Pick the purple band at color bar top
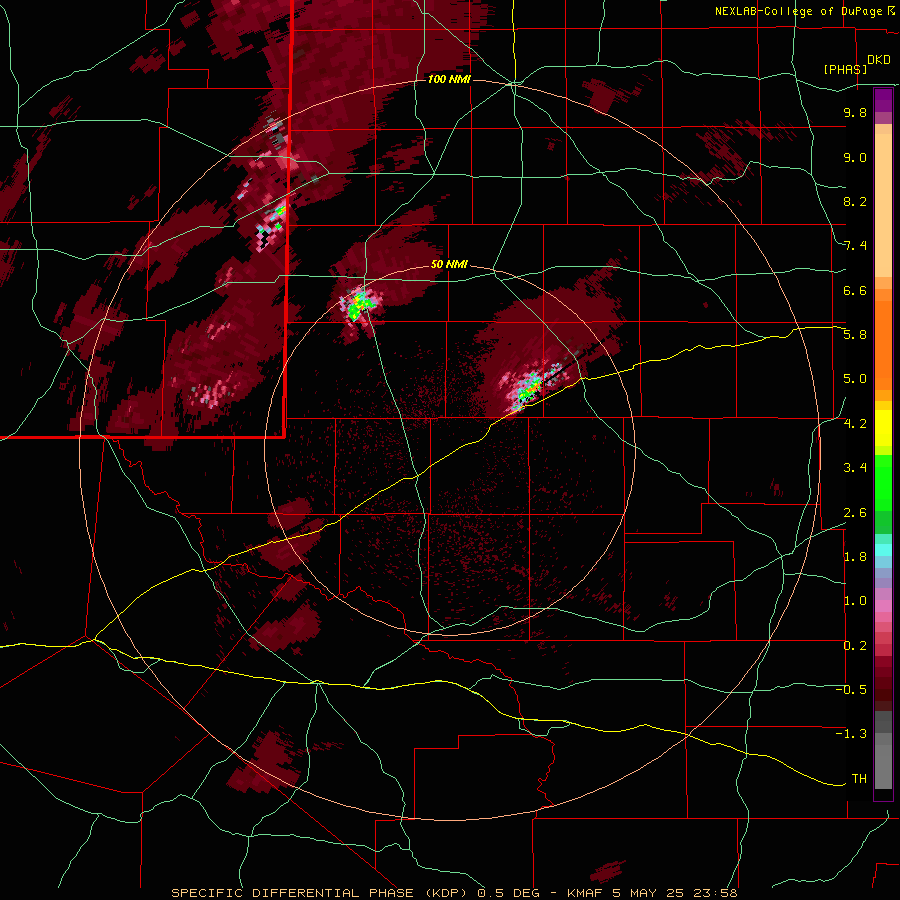Viewport: 900px width, 900px height. click(x=883, y=100)
